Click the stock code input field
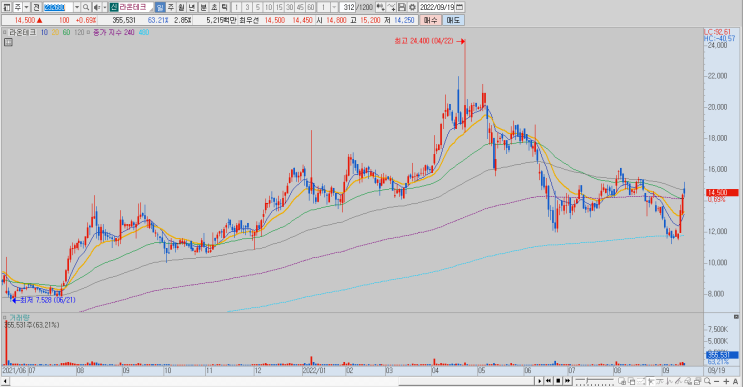This screenshot has width=743, height=387. click(x=58, y=7)
